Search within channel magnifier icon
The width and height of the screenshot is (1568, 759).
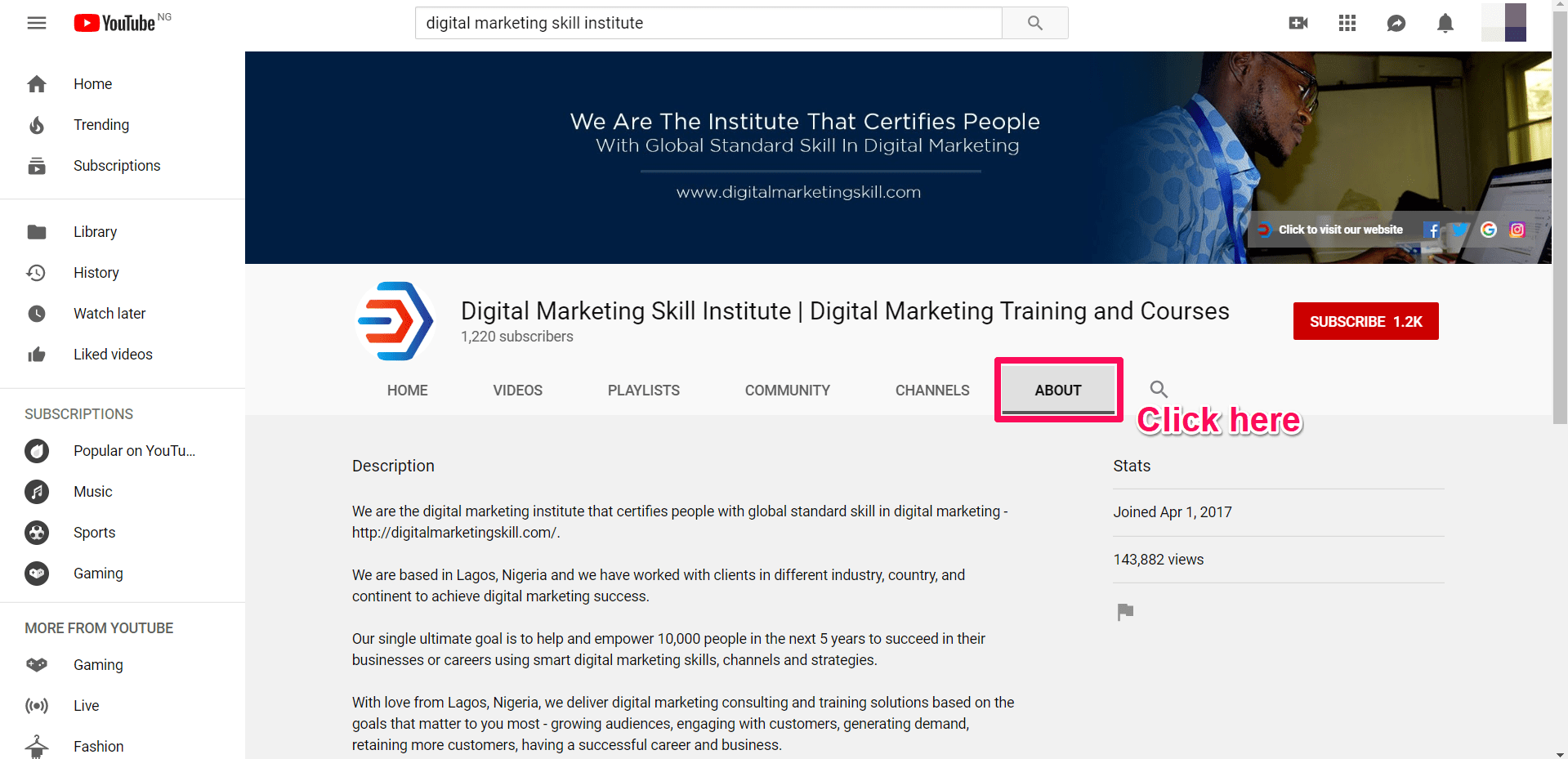[x=1159, y=390]
